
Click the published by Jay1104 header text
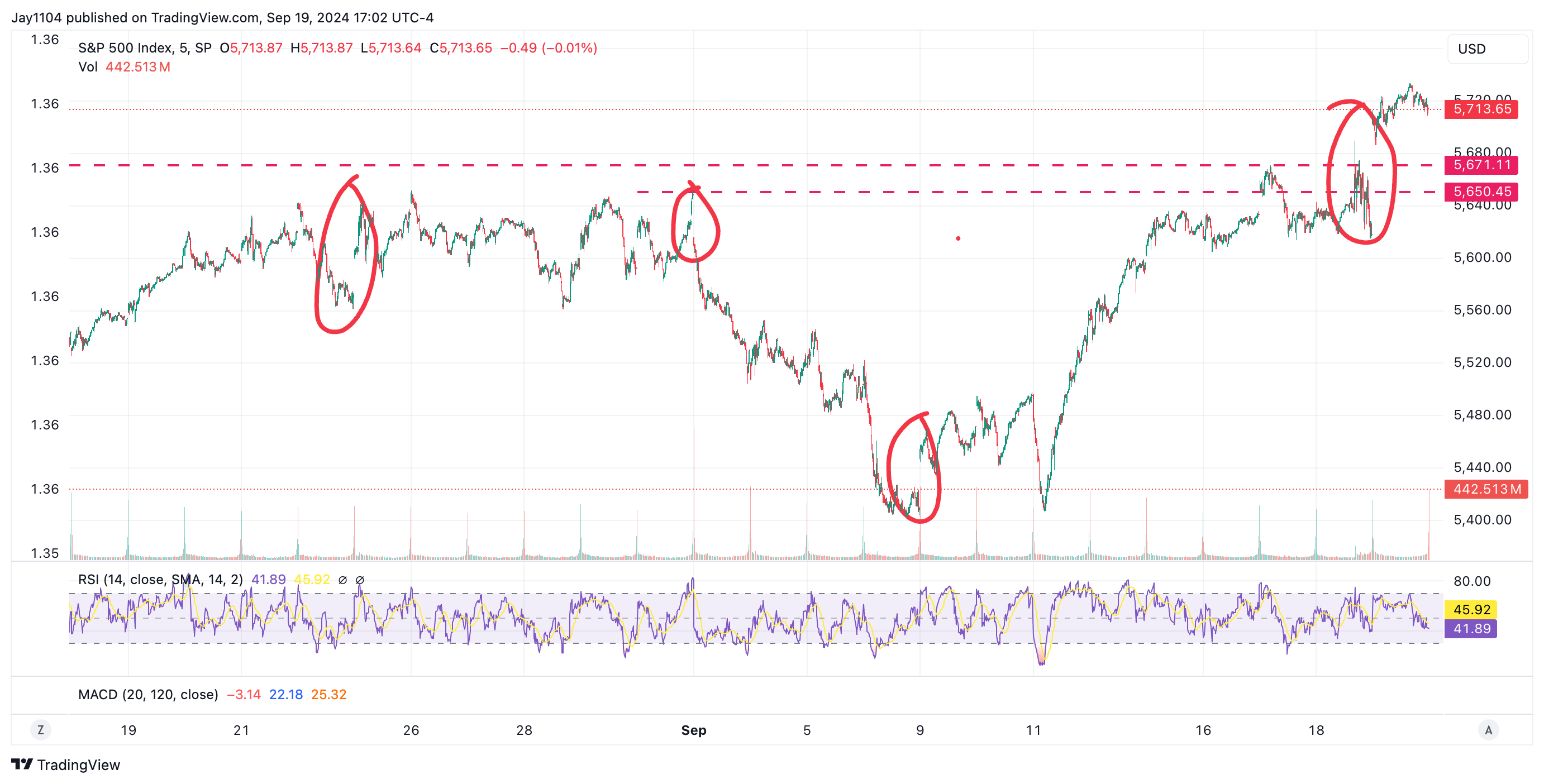(222, 17)
